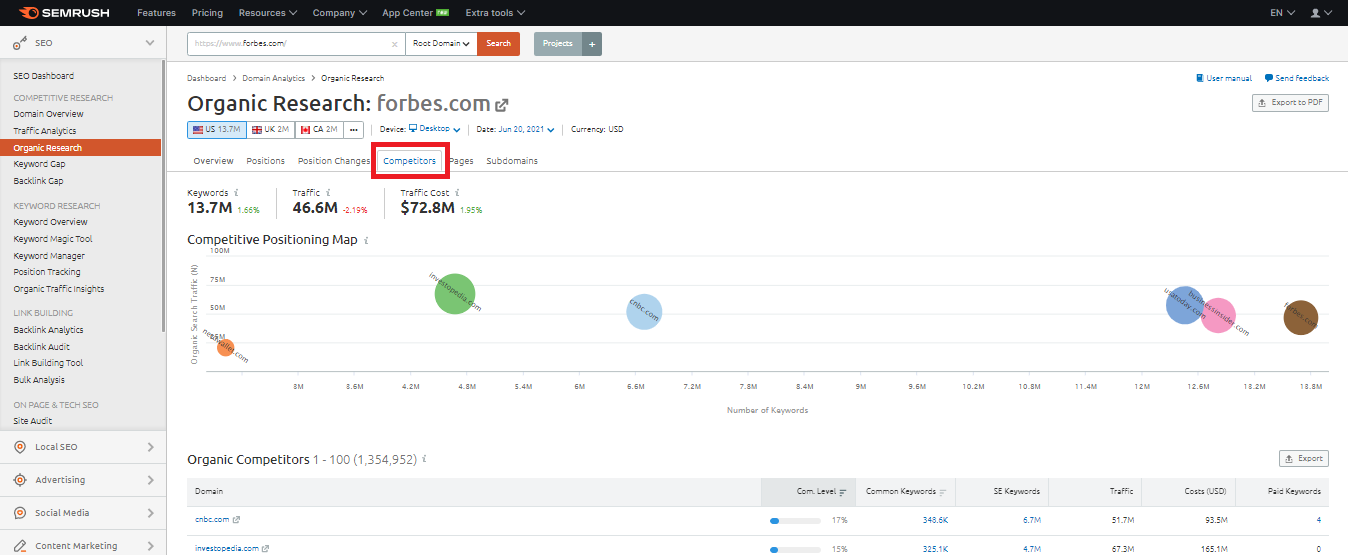This screenshot has height=555, width=1348.
Task: Open the Device Desktop dropdown
Action: [434, 129]
